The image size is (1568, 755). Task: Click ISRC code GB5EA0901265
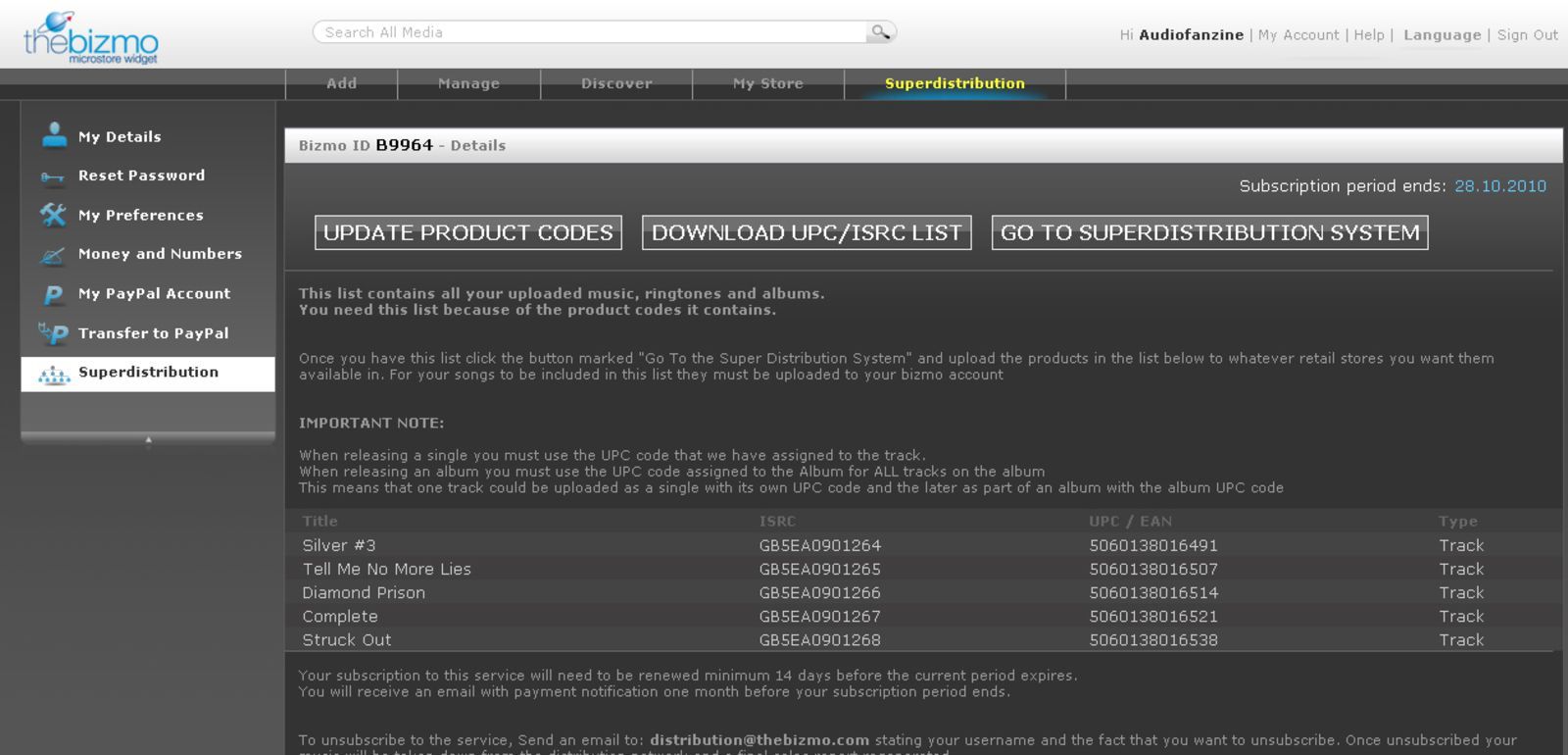click(x=819, y=569)
